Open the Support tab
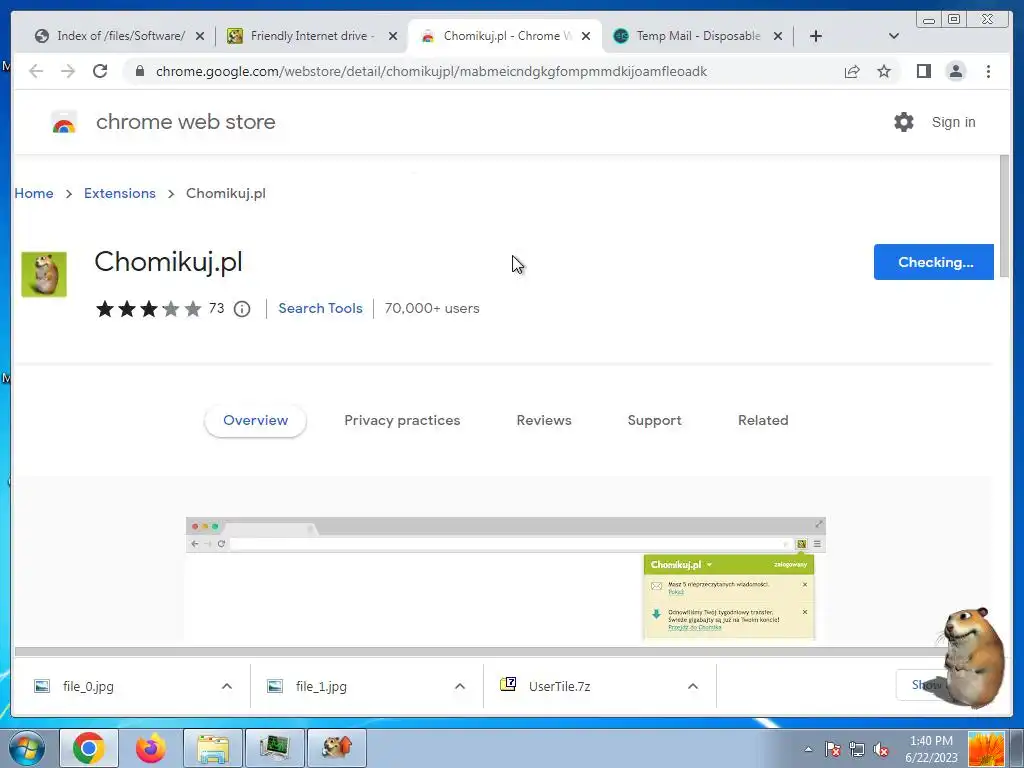1024x768 pixels. tap(654, 421)
